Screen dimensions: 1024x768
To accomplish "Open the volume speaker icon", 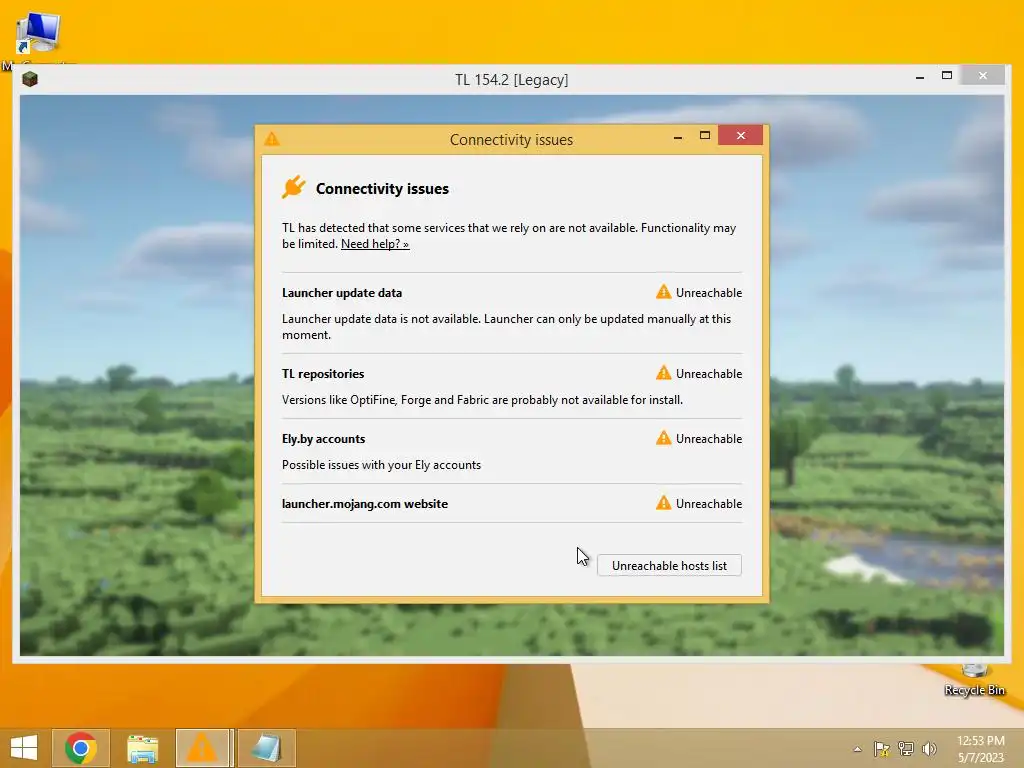I will pyautogui.click(x=929, y=748).
